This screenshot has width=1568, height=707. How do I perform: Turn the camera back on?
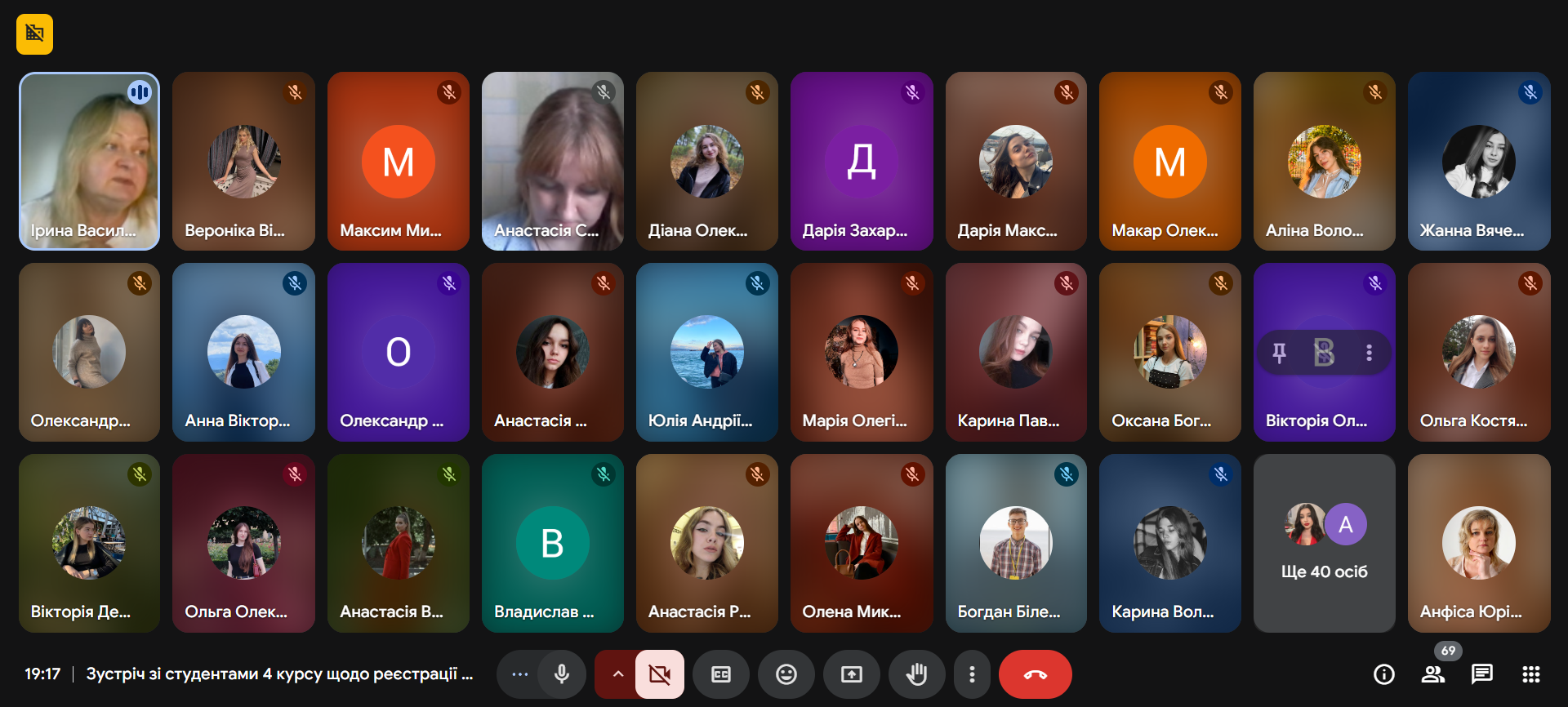[x=659, y=674]
